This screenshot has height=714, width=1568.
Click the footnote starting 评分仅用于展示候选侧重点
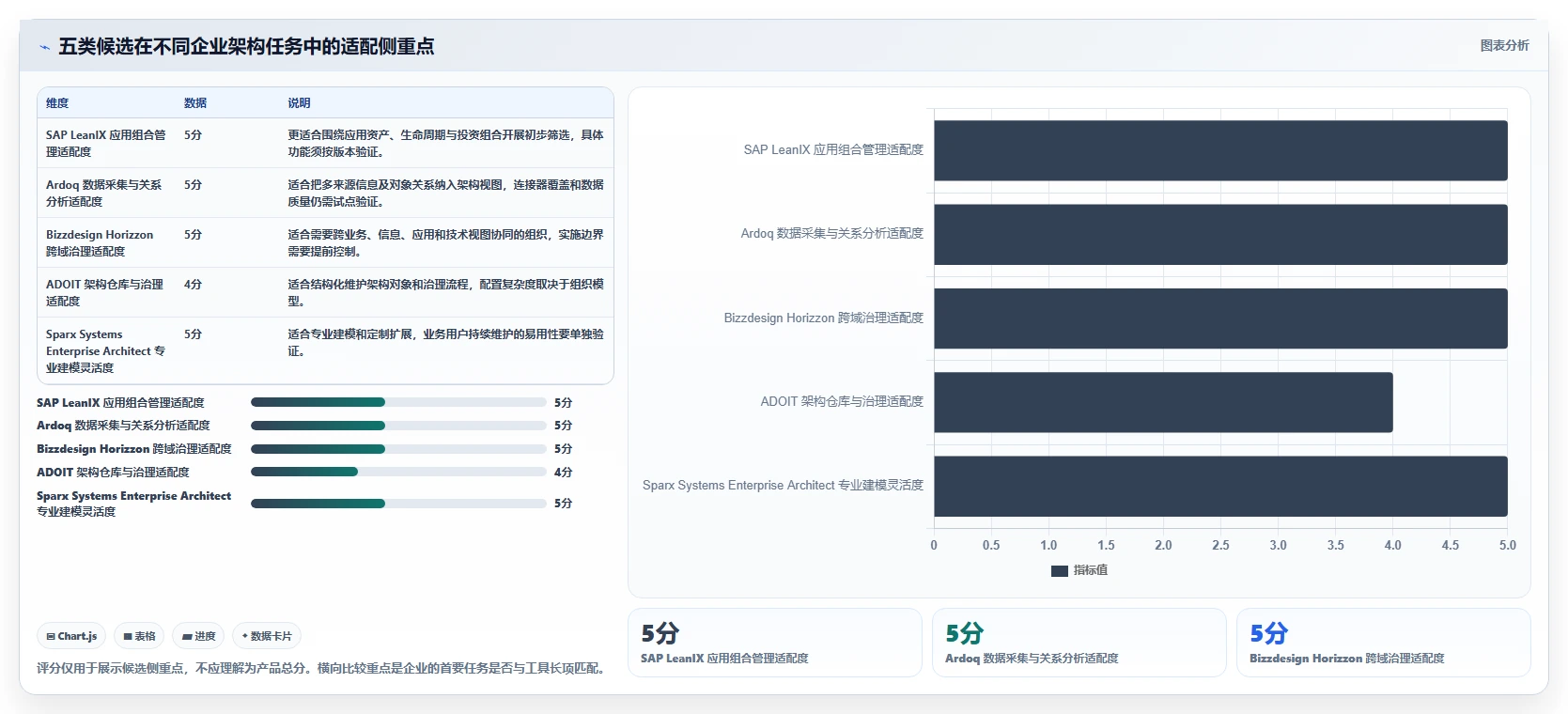pos(320,668)
